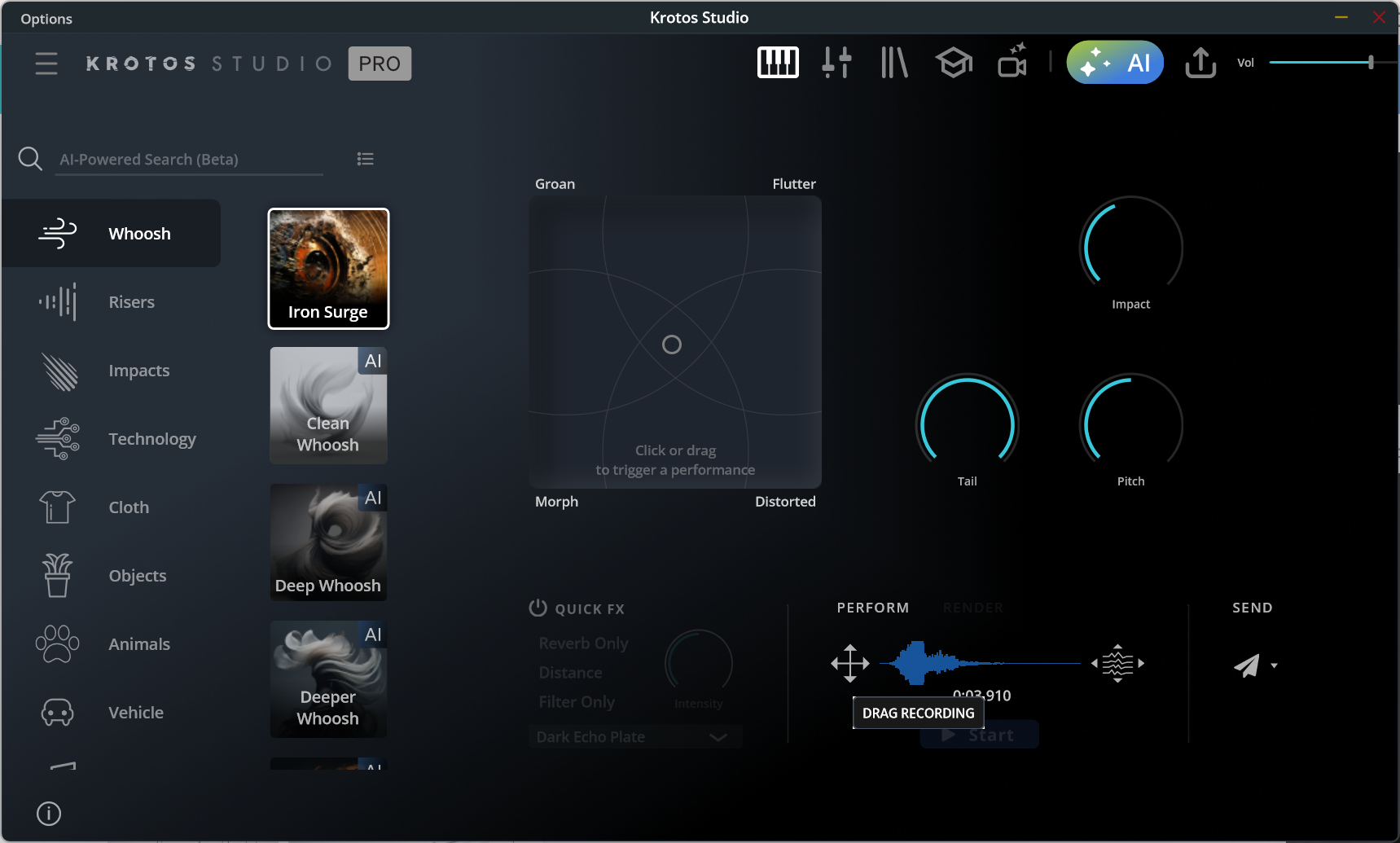Click the export upload icon
The width and height of the screenshot is (1400, 843).
(x=1200, y=63)
